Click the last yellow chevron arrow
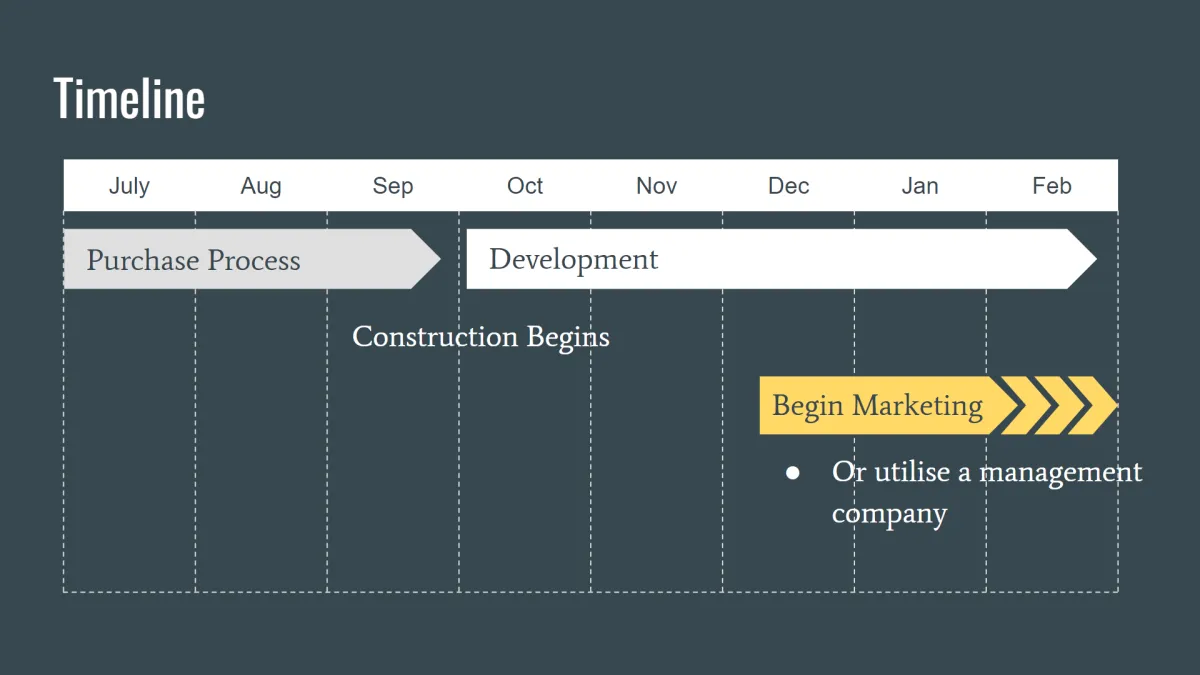This screenshot has height=675, width=1200. (x=1092, y=405)
